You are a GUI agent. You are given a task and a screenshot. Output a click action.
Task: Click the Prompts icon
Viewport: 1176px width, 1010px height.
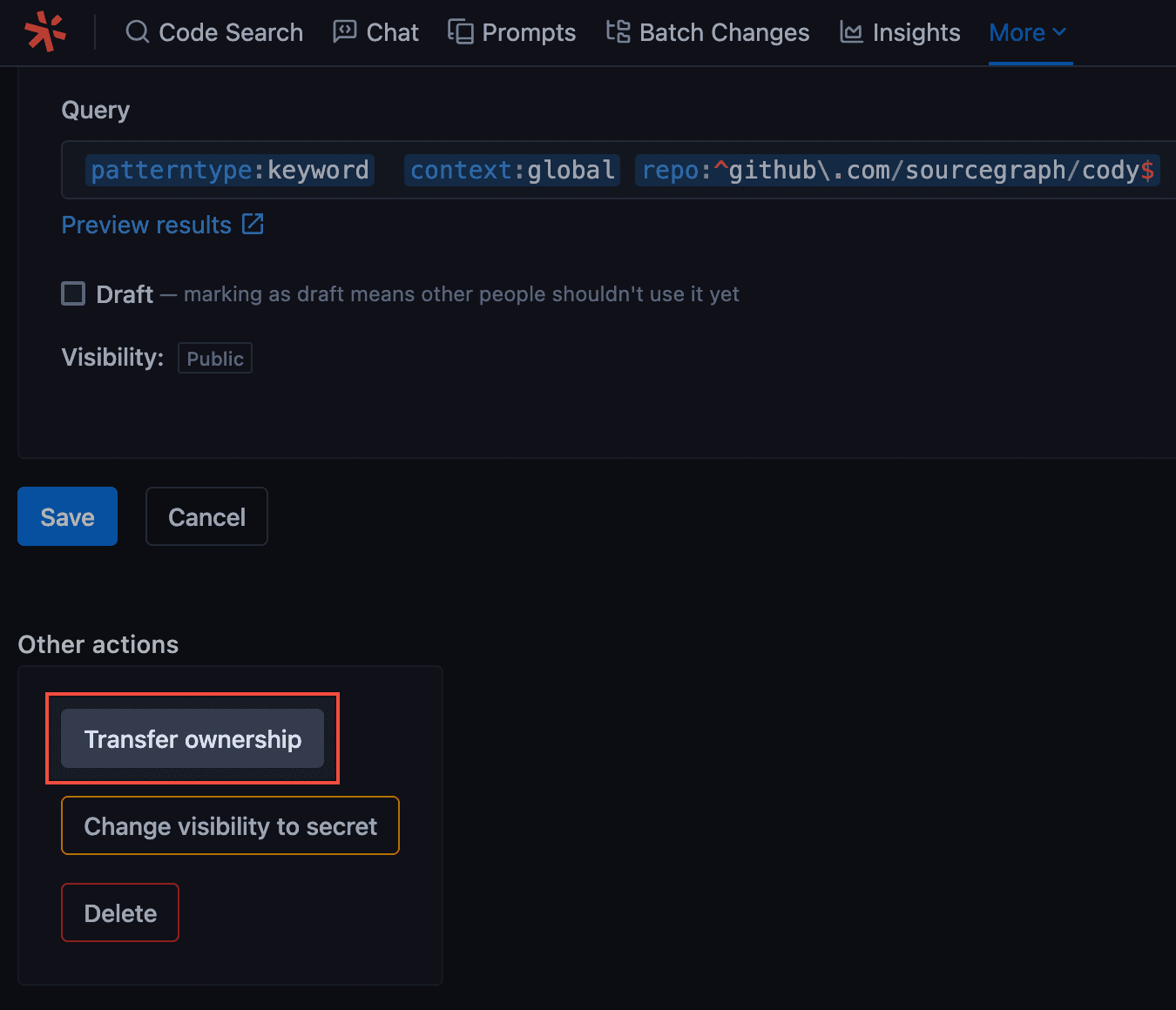pos(461,32)
